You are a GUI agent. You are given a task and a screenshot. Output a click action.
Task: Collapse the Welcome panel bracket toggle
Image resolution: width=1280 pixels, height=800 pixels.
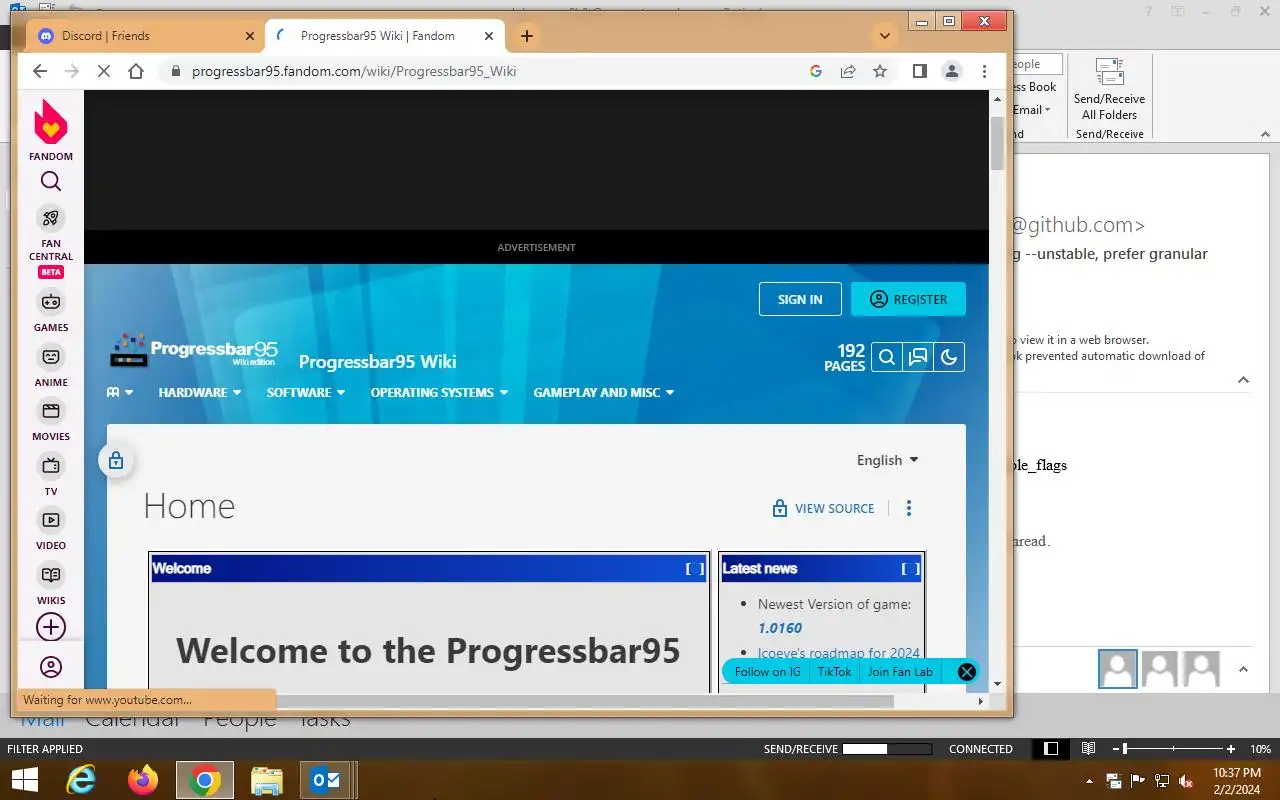coord(694,568)
